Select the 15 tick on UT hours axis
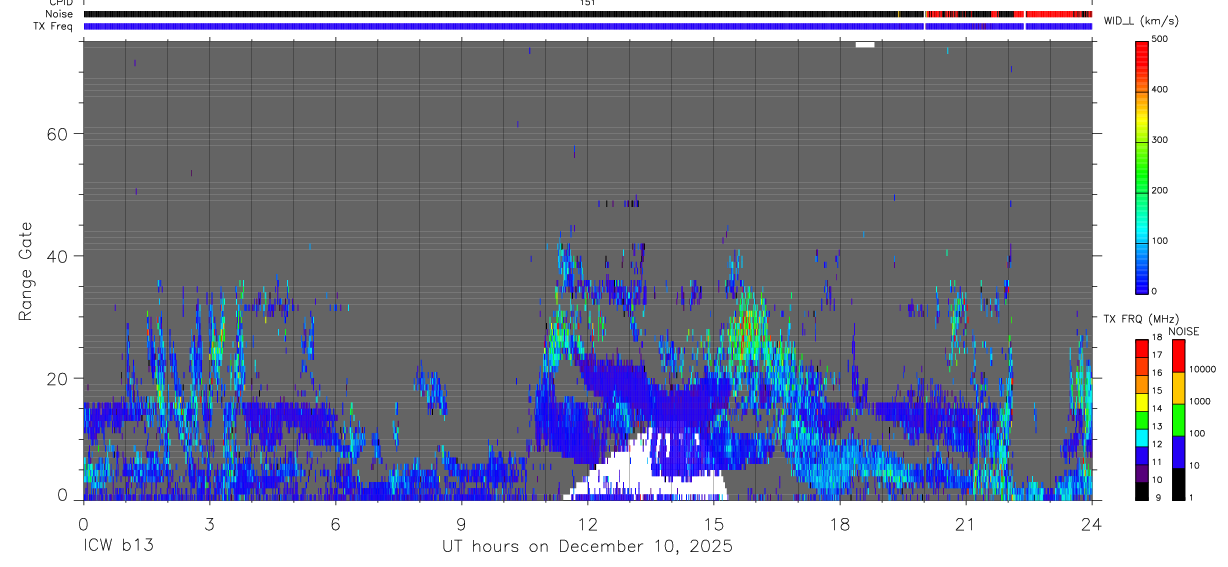This screenshot has height=567, width=1228. 713,523
